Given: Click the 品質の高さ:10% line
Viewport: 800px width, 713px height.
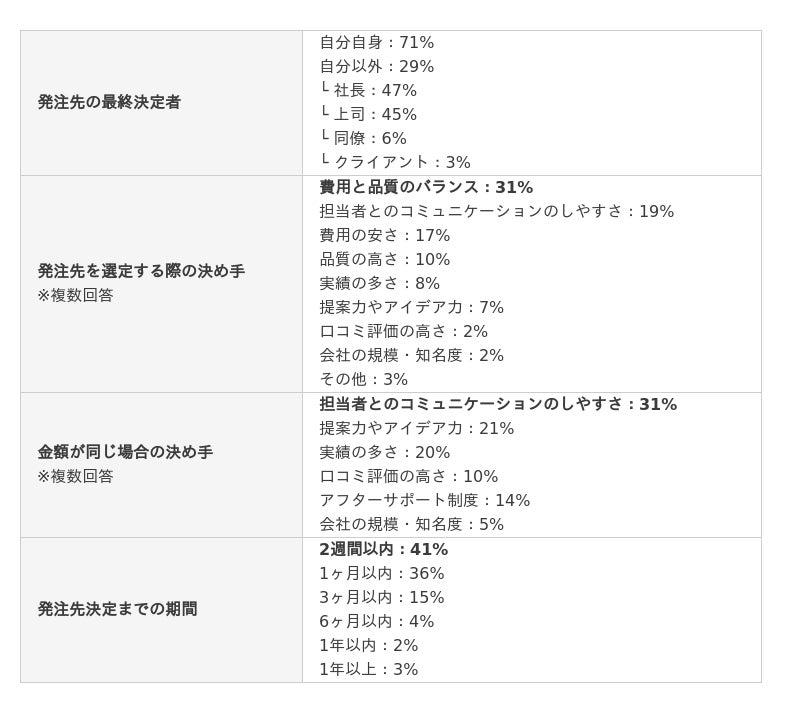Looking at the screenshot, I should coord(385,259).
